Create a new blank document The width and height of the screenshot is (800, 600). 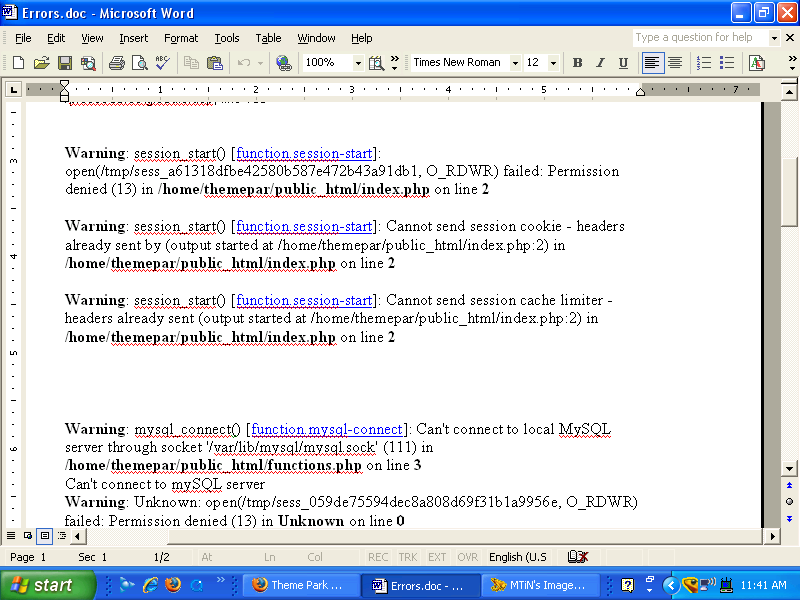(x=18, y=63)
